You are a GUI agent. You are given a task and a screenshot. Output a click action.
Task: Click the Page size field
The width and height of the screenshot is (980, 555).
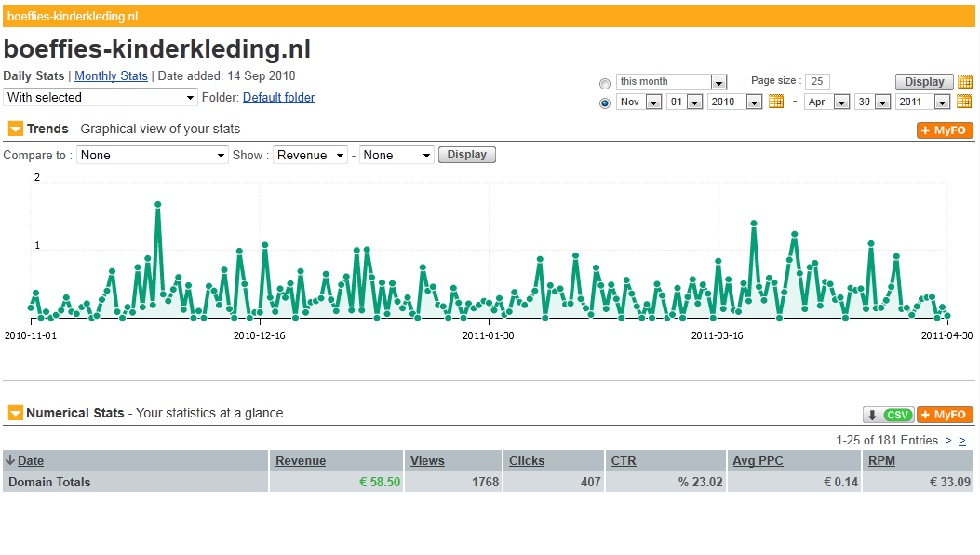tap(818, 81)
